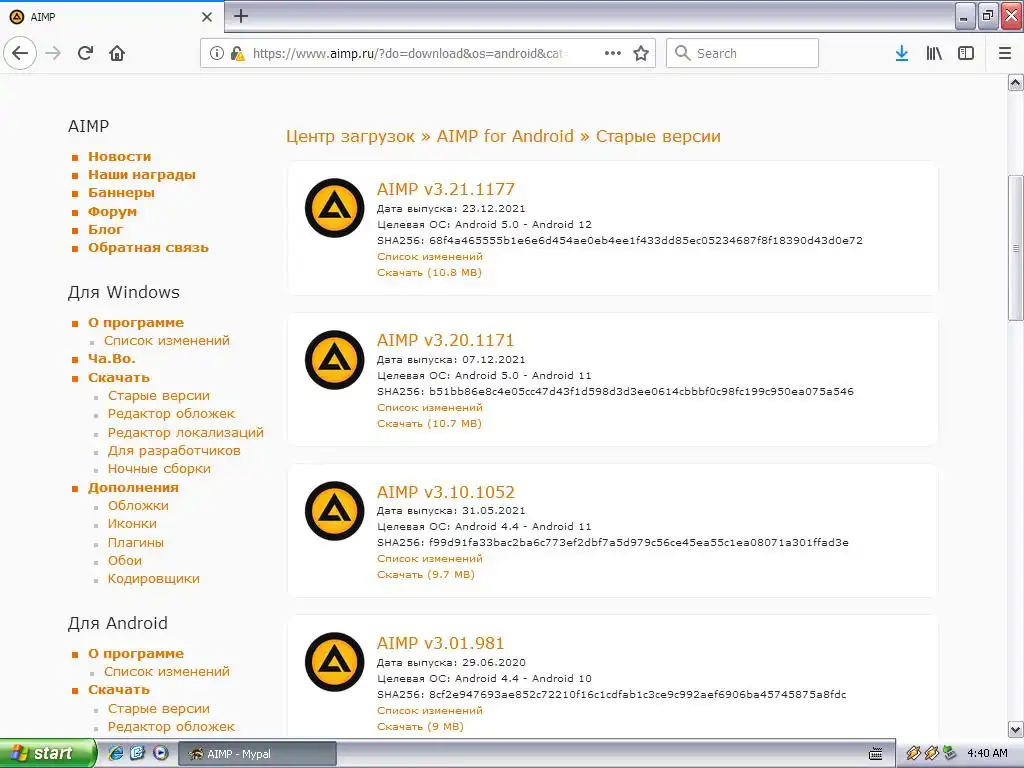Click the page scrollbar down arrow
1024x768 pixels.
tap(1015, 729)
